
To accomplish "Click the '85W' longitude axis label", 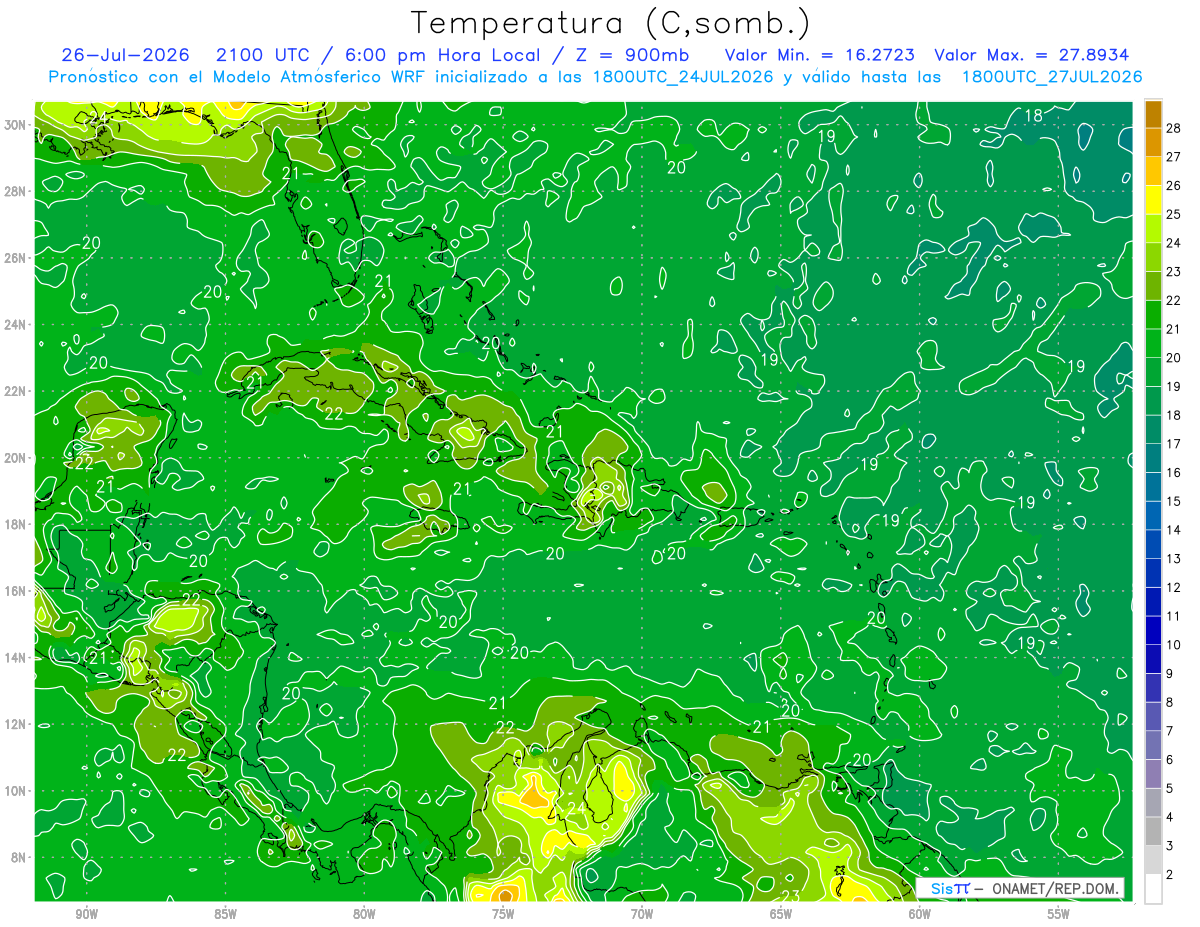I will [225, 914].
